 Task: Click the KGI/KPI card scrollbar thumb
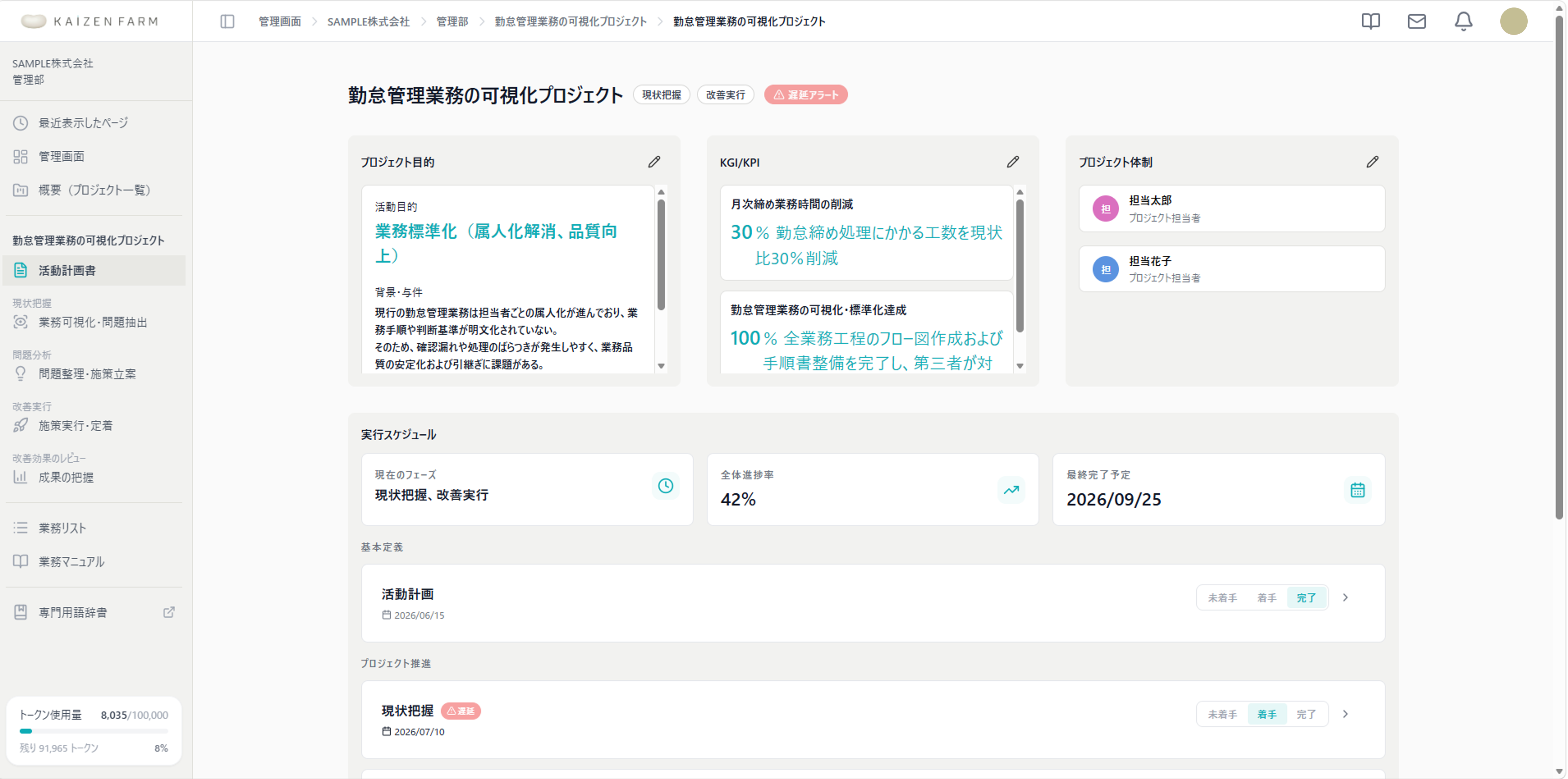[x=1020, y=265]
